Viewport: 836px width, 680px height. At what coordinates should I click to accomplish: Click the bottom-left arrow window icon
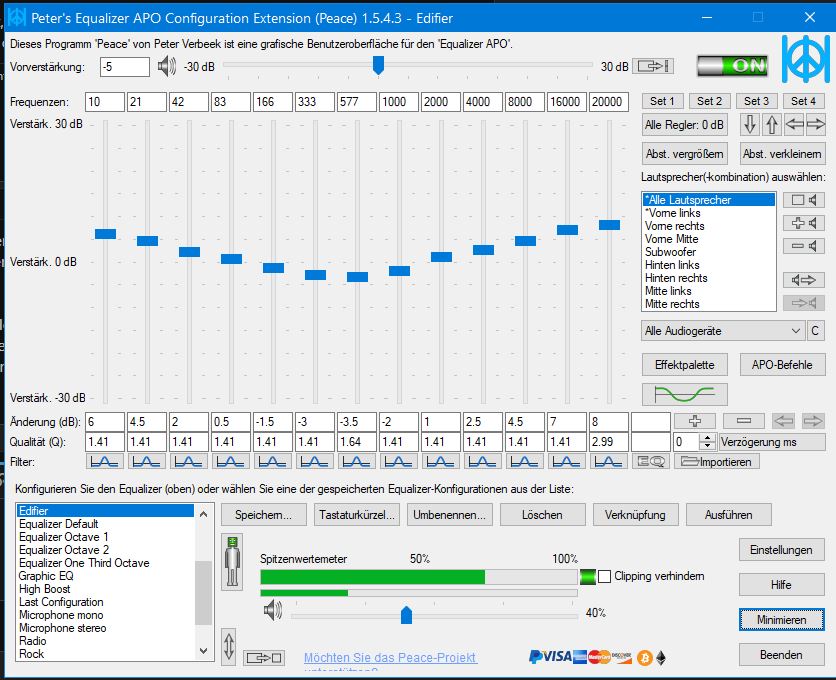[263, 658]
